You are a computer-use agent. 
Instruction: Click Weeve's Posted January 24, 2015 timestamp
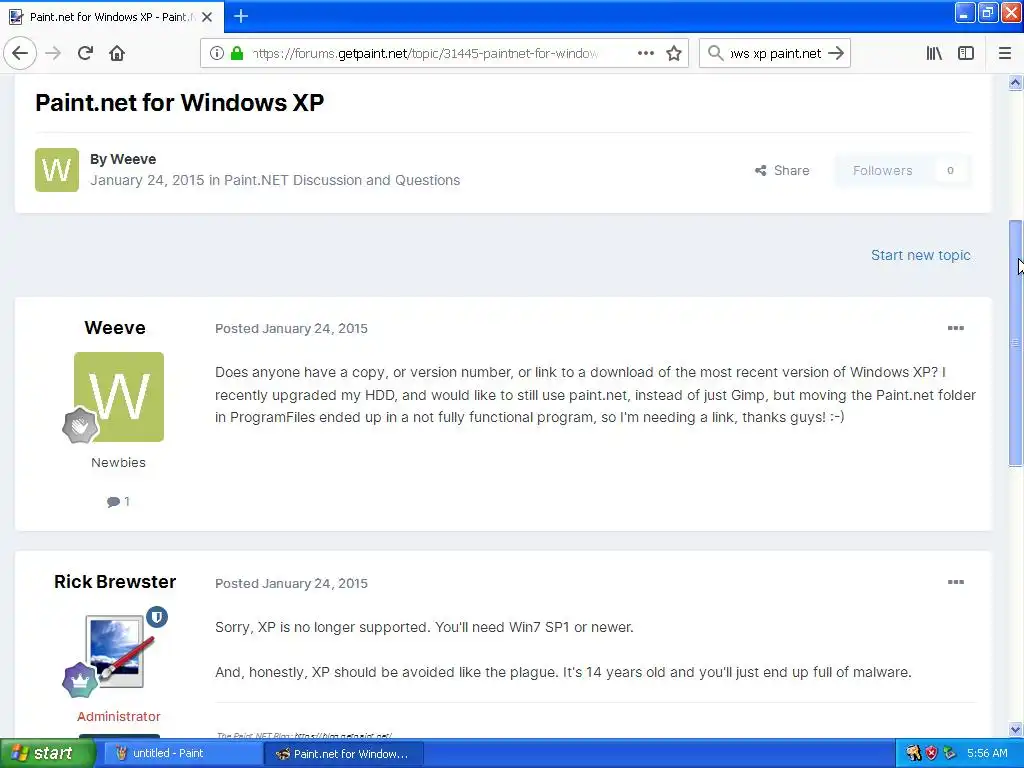pos(291,328)
